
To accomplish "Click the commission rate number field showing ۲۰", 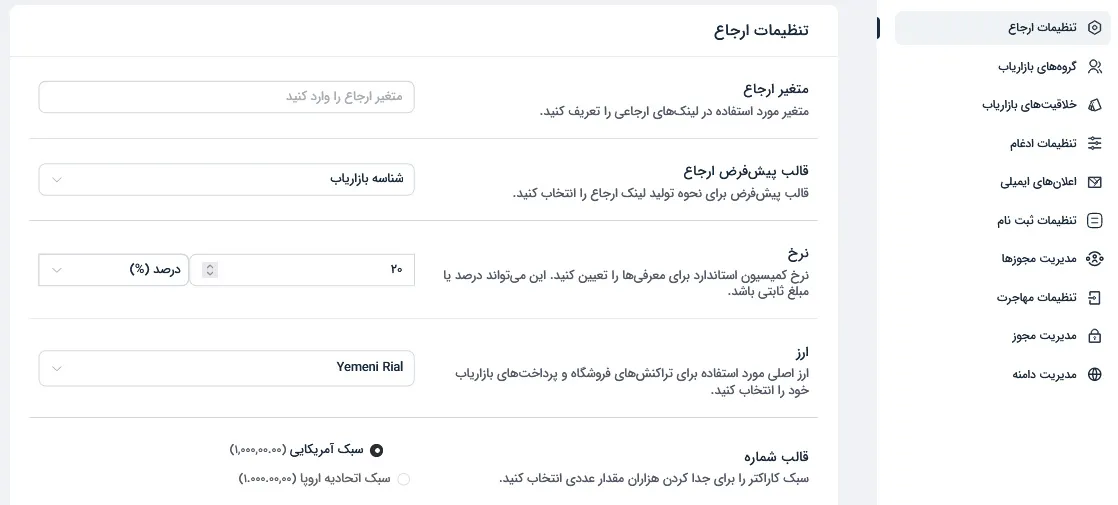I will point(302,270).
